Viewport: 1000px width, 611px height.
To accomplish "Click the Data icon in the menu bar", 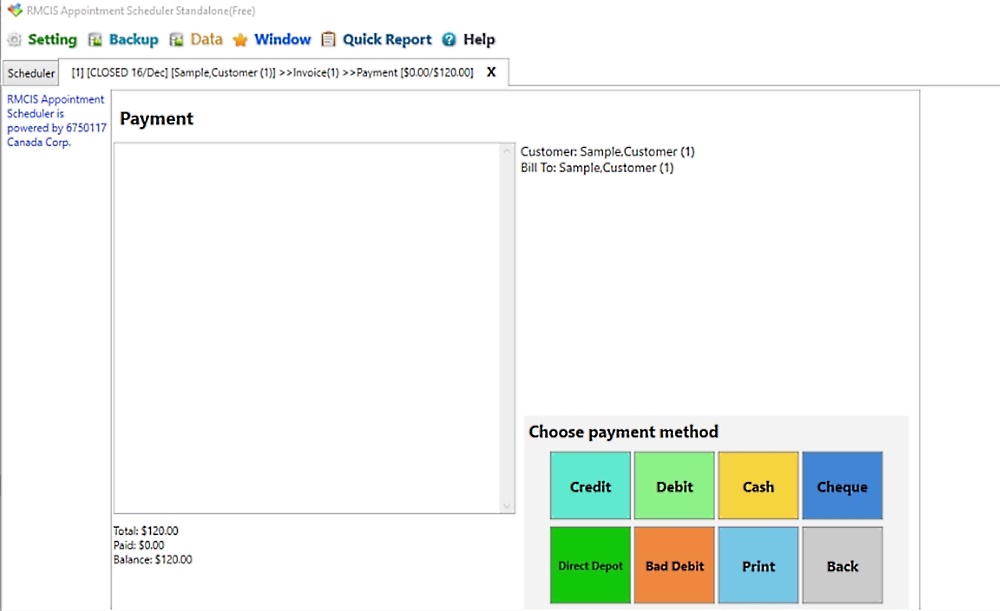I will point(176,40).
